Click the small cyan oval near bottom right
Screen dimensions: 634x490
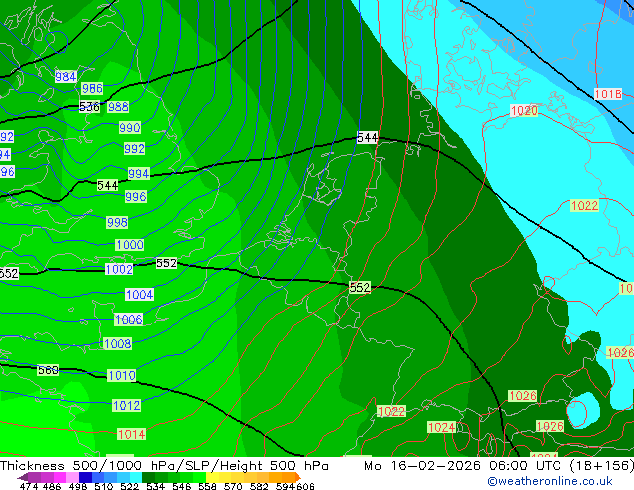pyautogui.click(x=580, y=412)
